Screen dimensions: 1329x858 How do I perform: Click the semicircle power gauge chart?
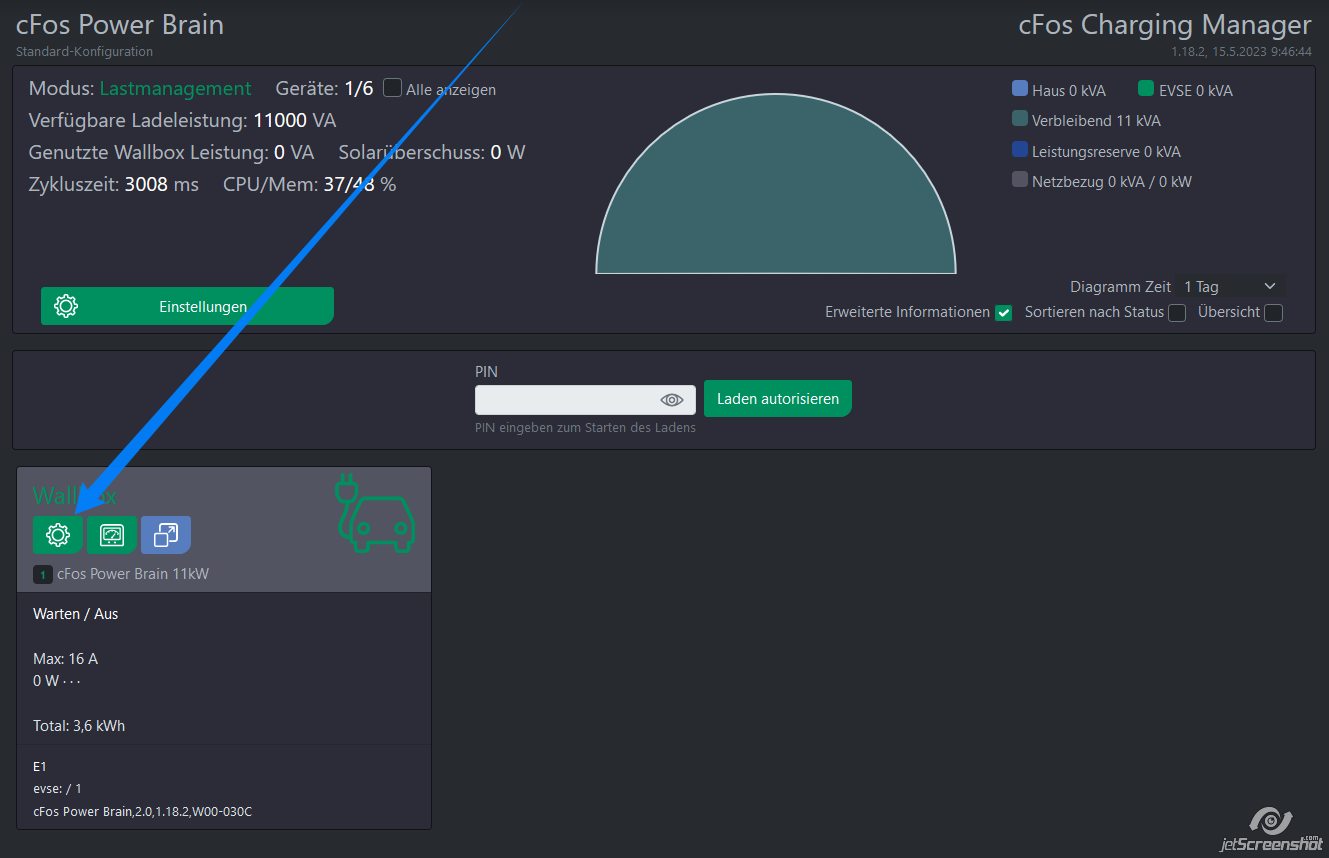coord(776,184)
